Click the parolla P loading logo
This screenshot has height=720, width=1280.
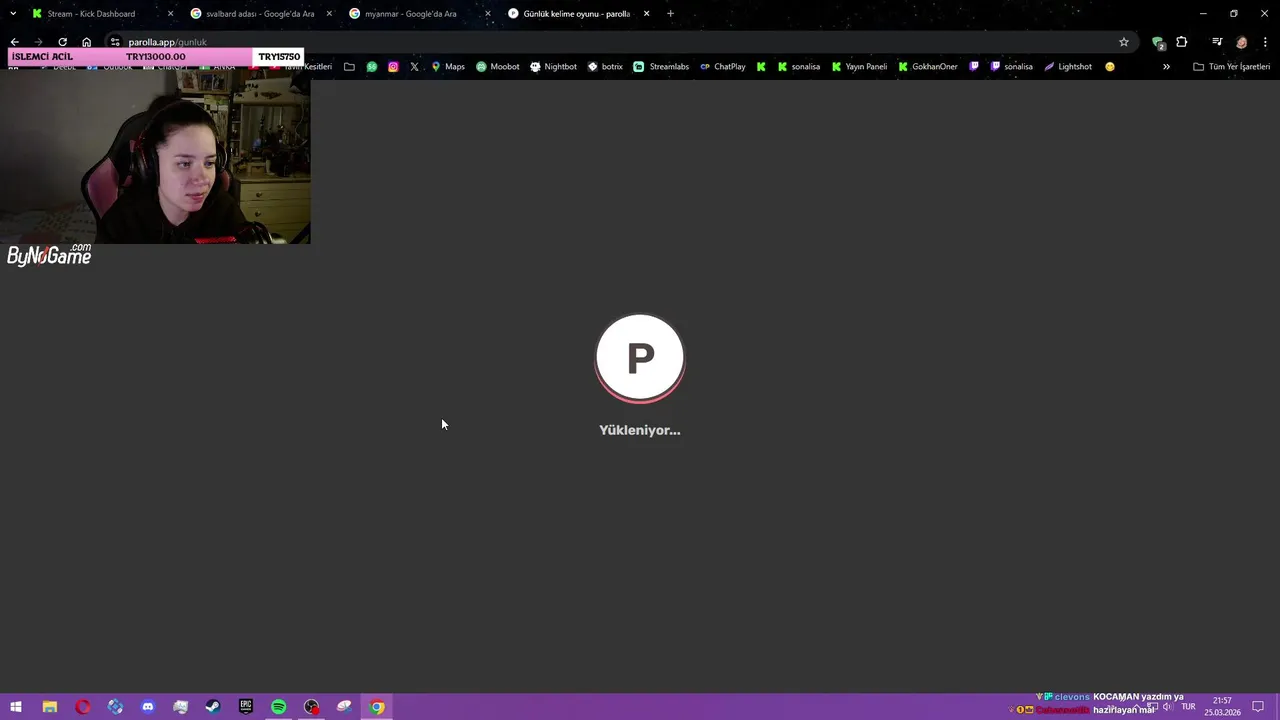640,358
